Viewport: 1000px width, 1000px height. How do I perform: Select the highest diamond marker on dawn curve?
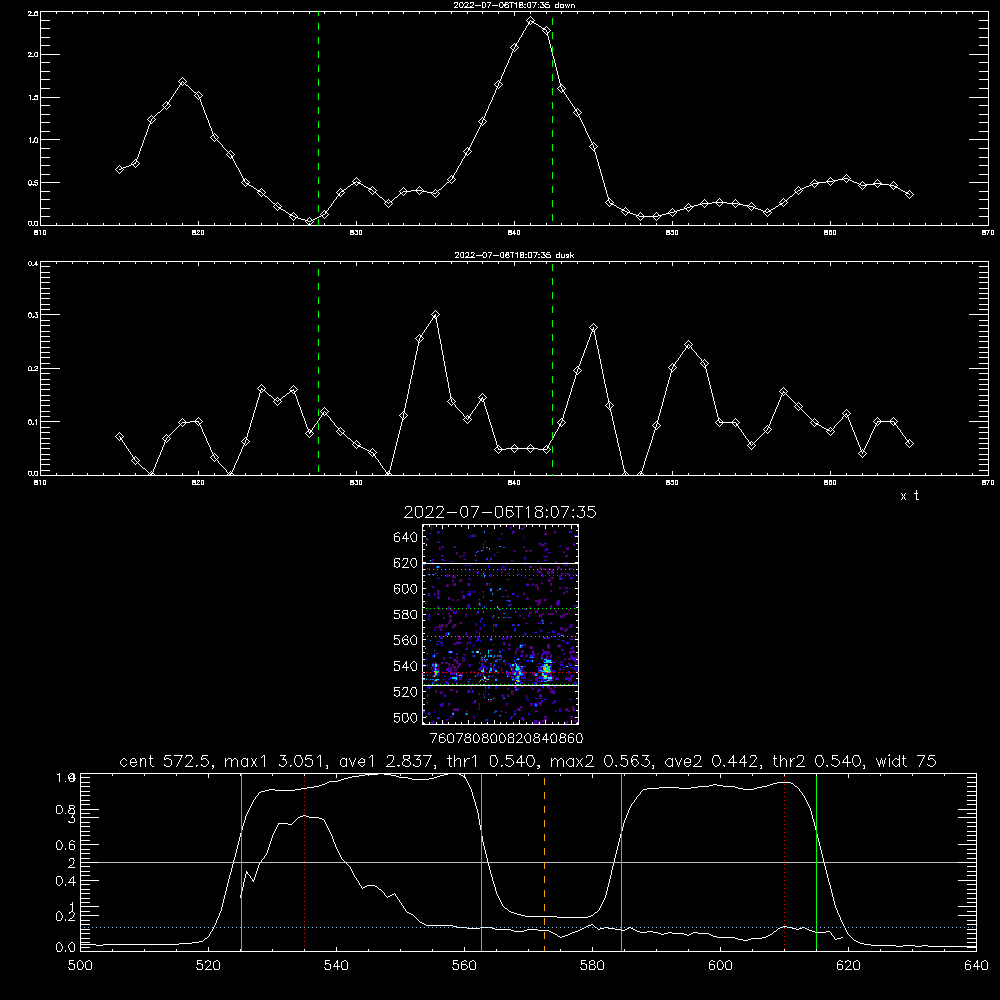pyautogui.click(x=531, y=20)
